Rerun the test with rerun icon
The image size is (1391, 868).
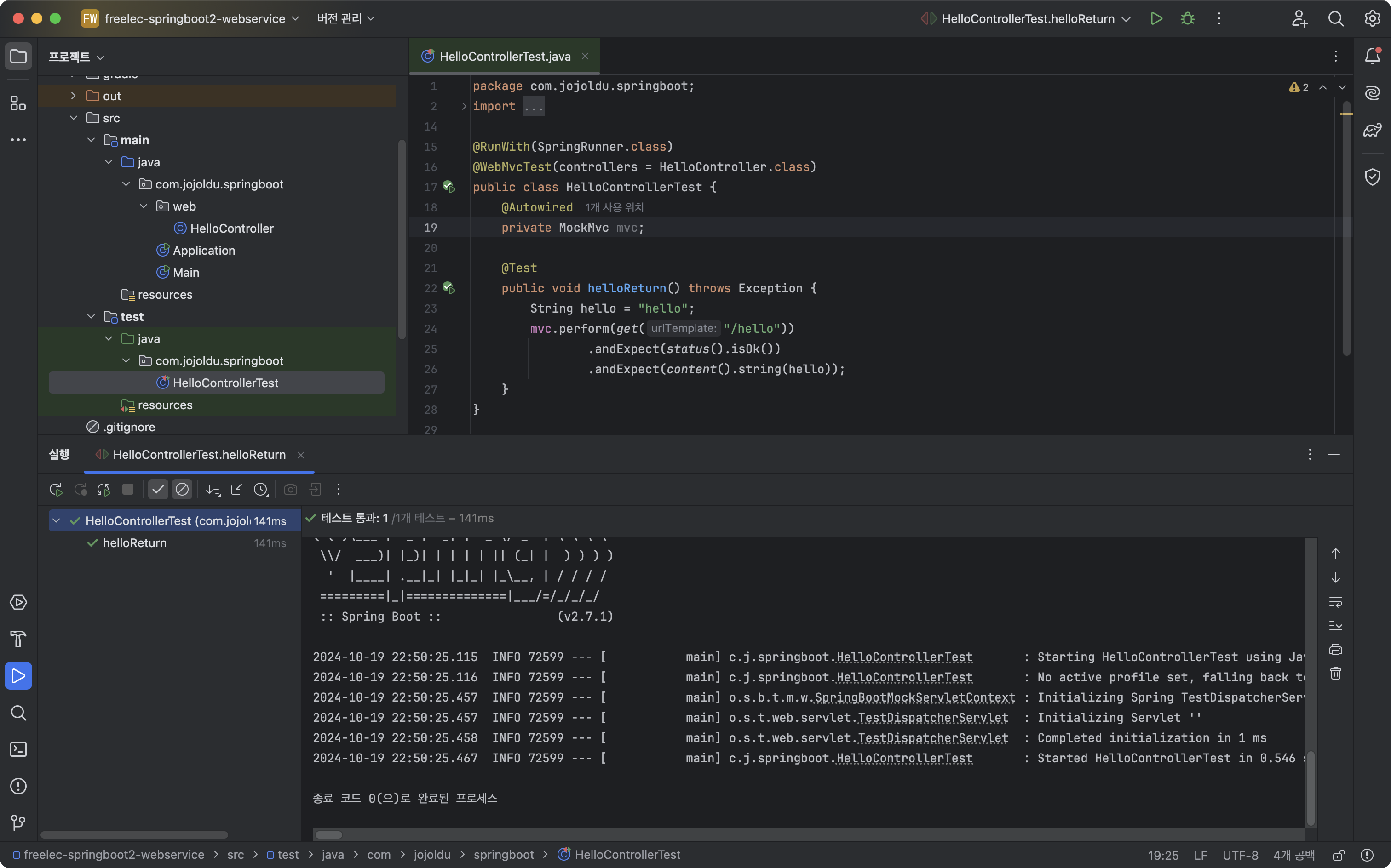point(56,489)
